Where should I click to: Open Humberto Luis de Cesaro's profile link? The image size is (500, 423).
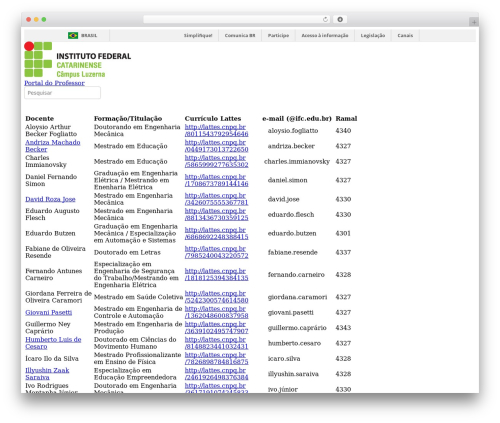[53, 343]
